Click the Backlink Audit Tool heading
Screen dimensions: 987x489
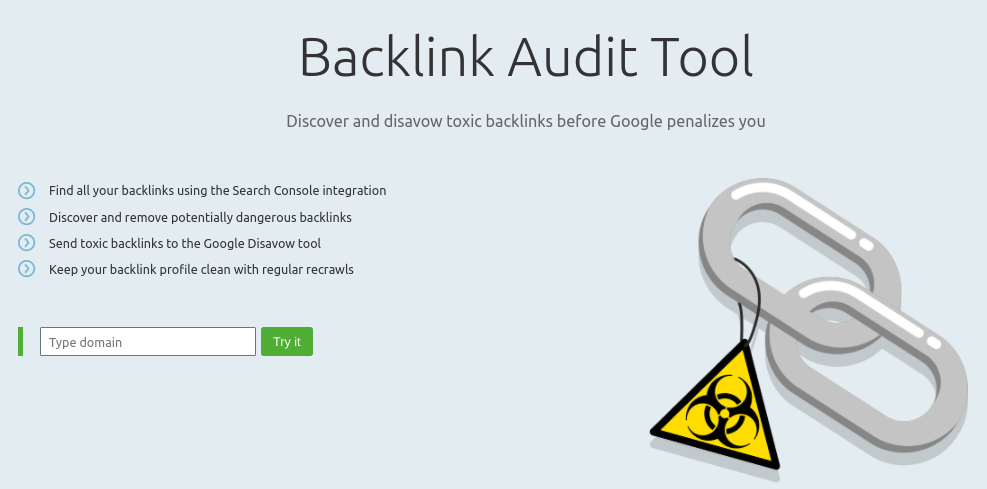coord(526,57)
